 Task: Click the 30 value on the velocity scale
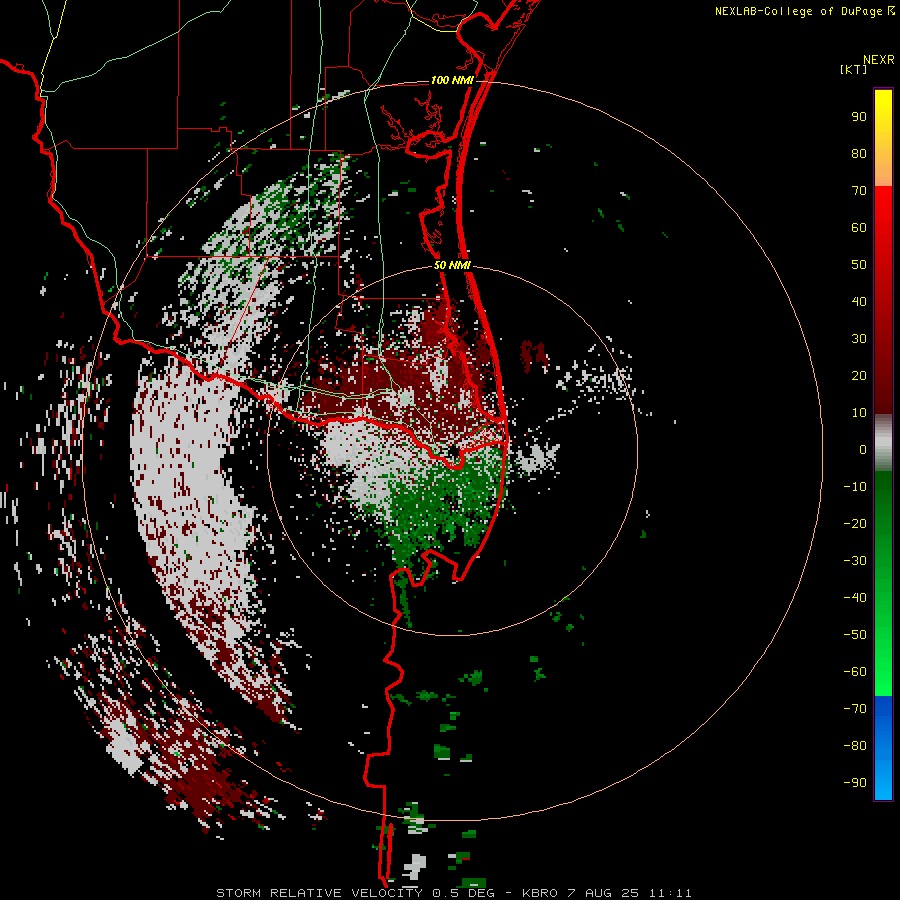click(859, 339)
